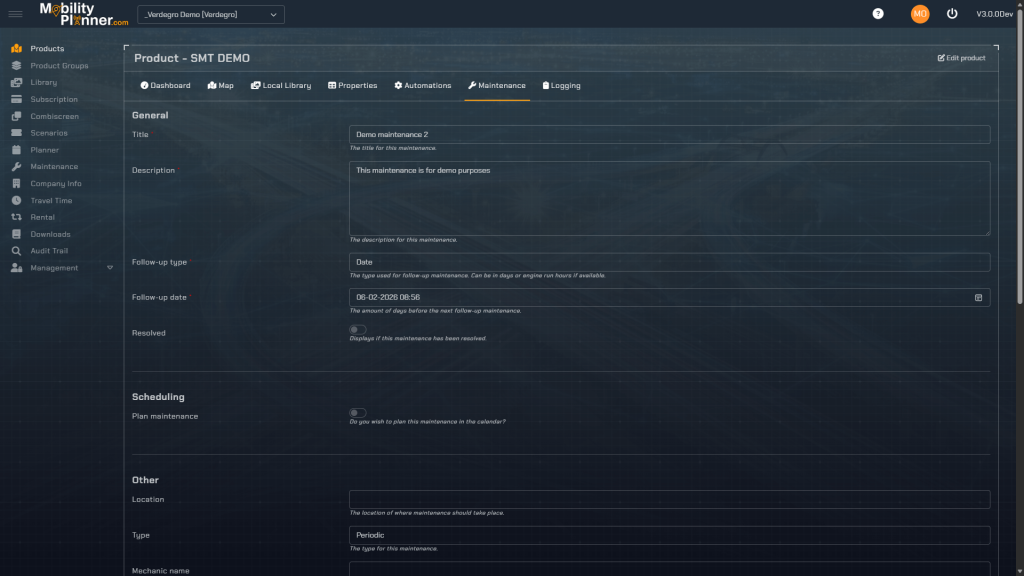Click into the Location input field
Viewport: 1024px width, 576px height.
tap(669, 499)
